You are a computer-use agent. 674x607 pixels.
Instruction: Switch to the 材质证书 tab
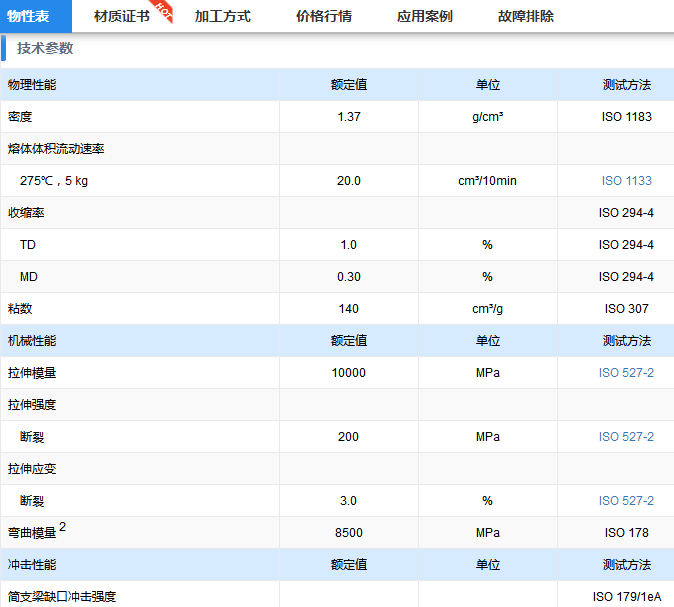(x=121, y=16)
